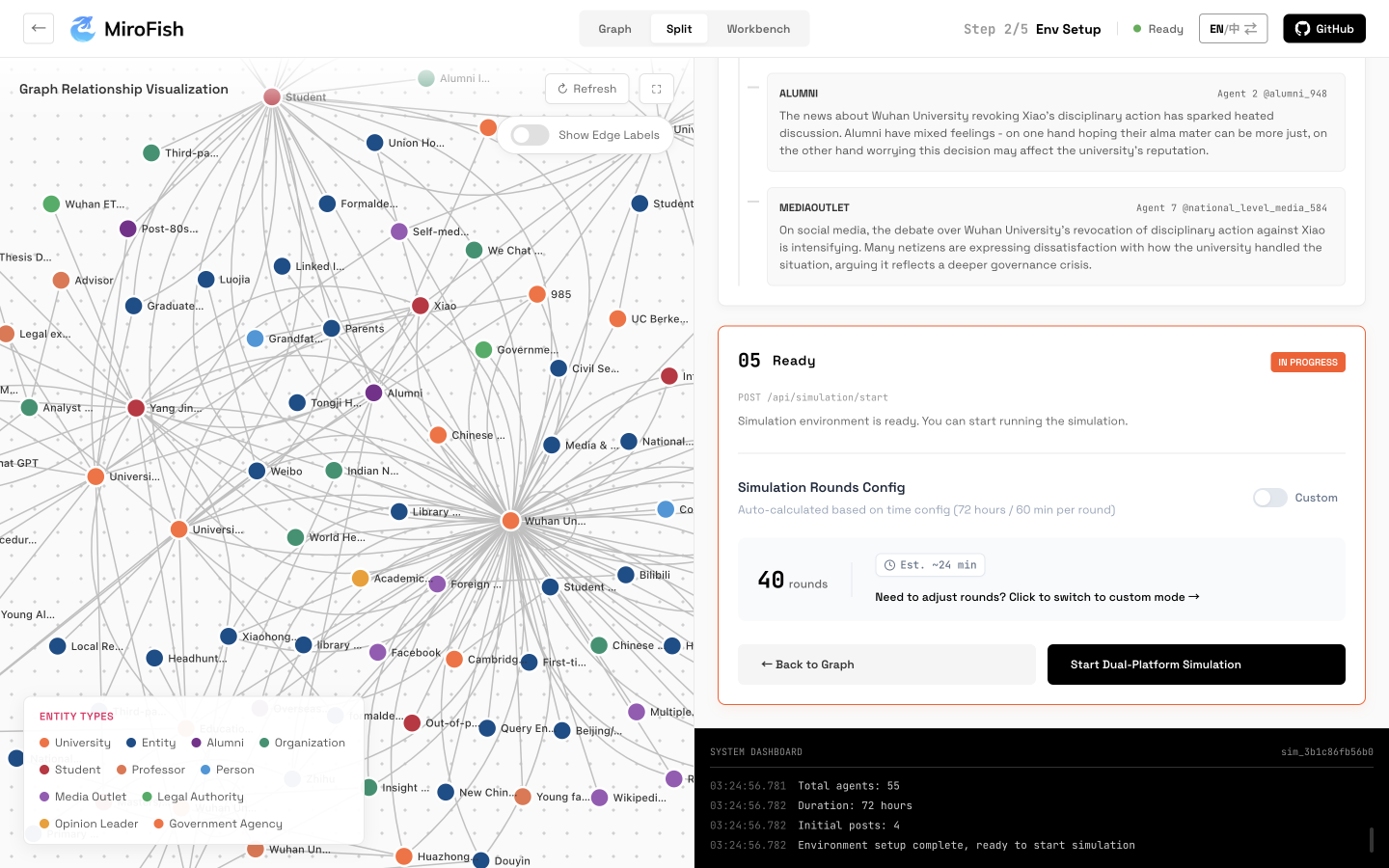Viewport: 1389px width, 868px height.
Task: Click the GitHub button
Action: click(x=1323, y=29)
